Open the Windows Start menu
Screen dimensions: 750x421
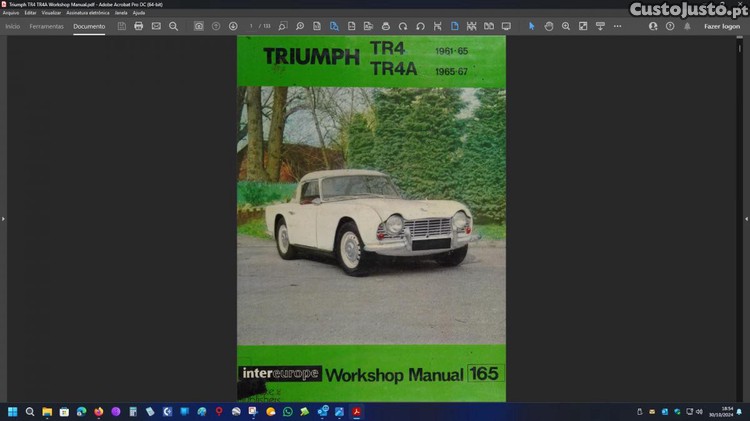tap(13, 411)
